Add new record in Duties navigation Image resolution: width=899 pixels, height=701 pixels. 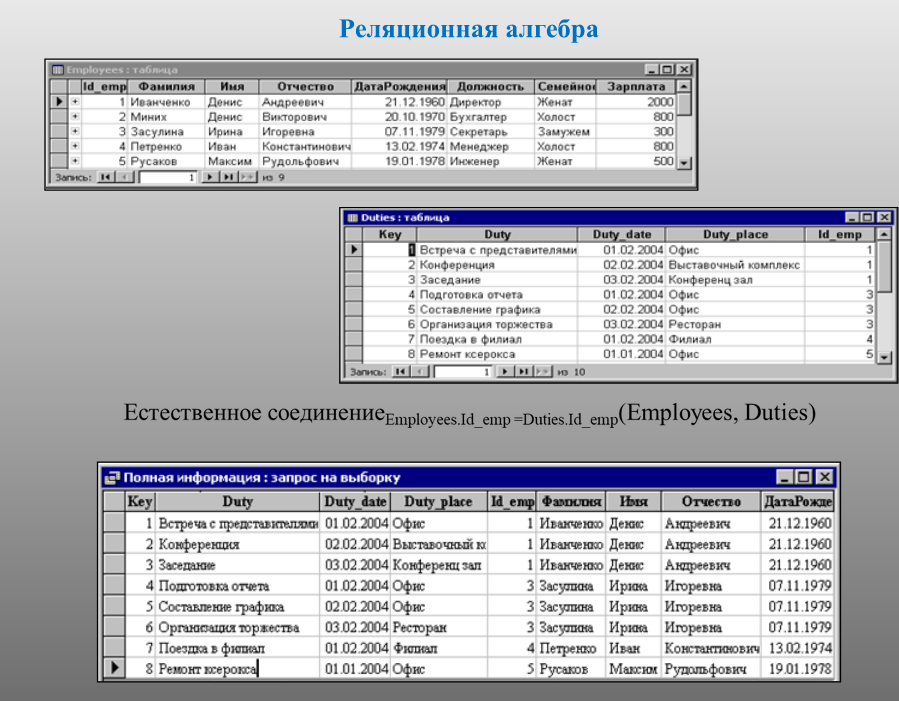(x=542, y=371)
